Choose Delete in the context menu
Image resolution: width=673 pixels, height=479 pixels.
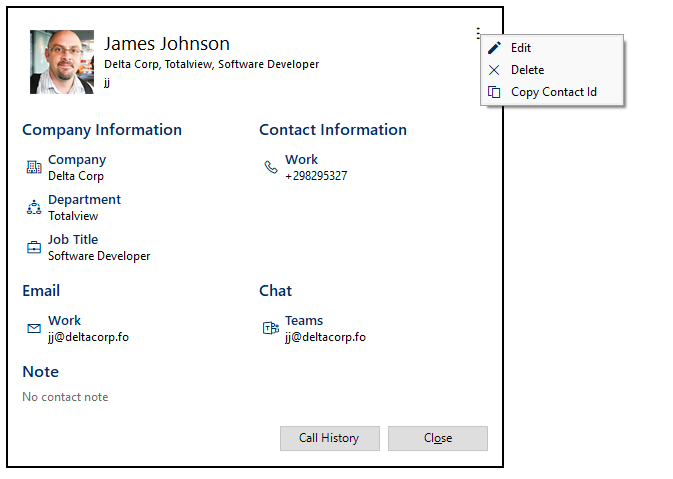tap(552, 70)
